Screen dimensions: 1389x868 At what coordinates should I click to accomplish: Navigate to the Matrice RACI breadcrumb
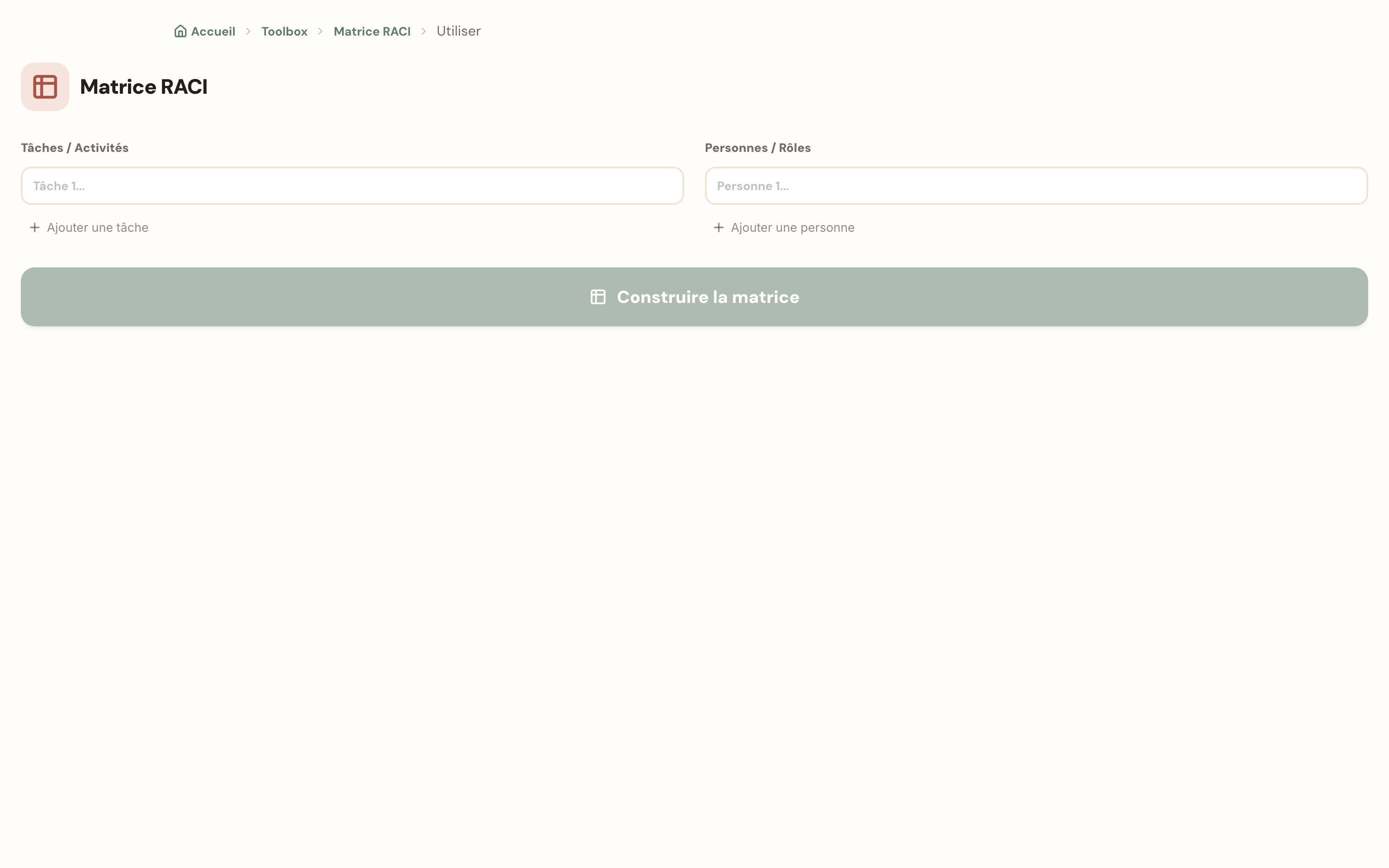(372, 31)
